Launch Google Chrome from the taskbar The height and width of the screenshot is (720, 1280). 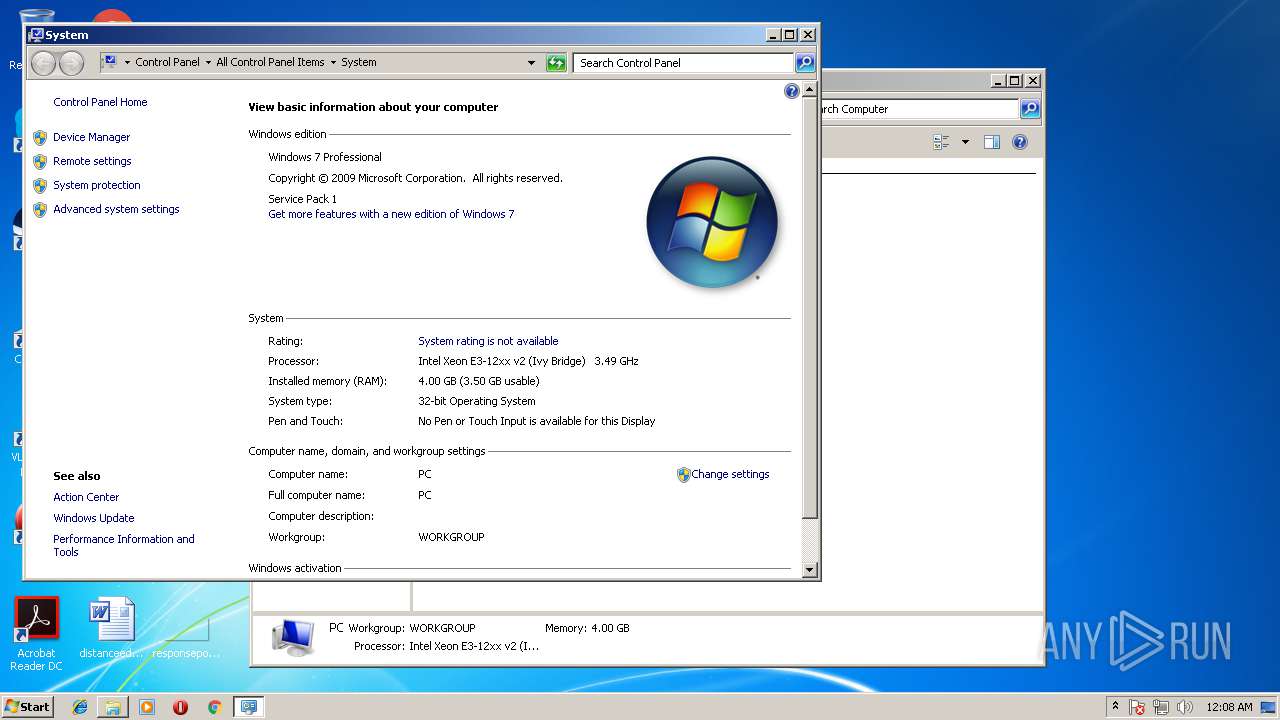pyautogui.click(x=214, y=707)
